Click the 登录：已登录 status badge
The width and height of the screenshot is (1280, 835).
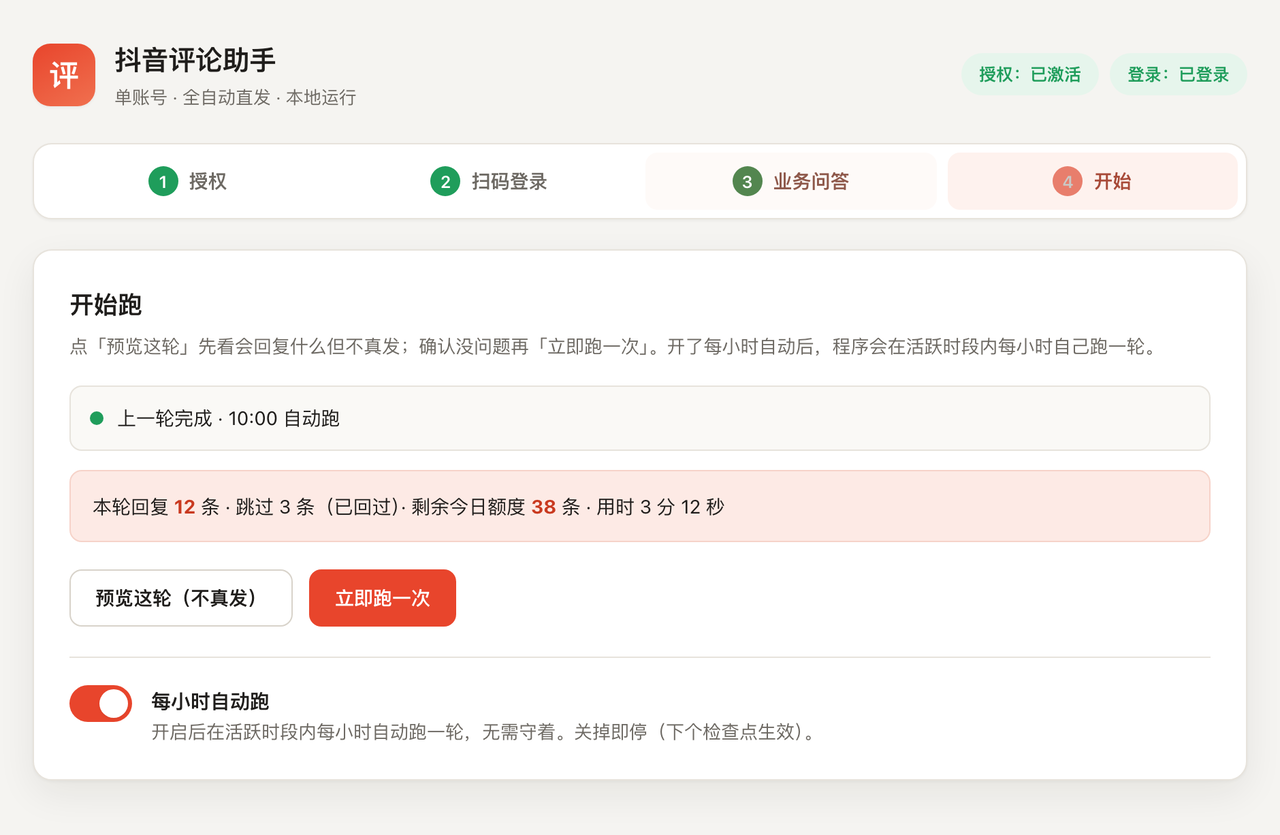pos(1178,74)
